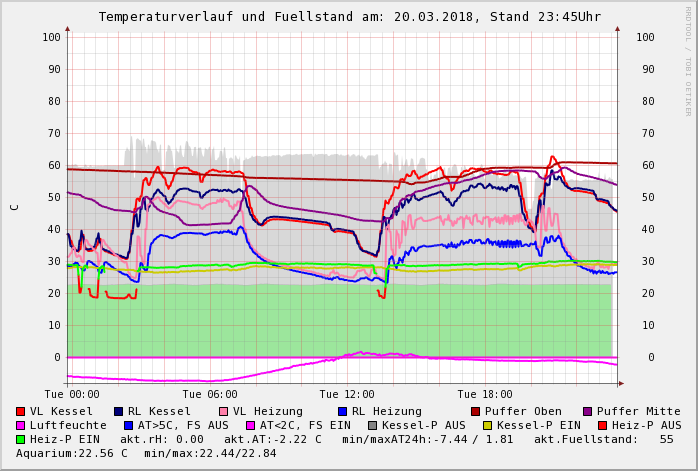The width and height of the screenshot is (698, 471).
Task: Click the Tue 00:00 time axis label
Action: pos(72,394)
